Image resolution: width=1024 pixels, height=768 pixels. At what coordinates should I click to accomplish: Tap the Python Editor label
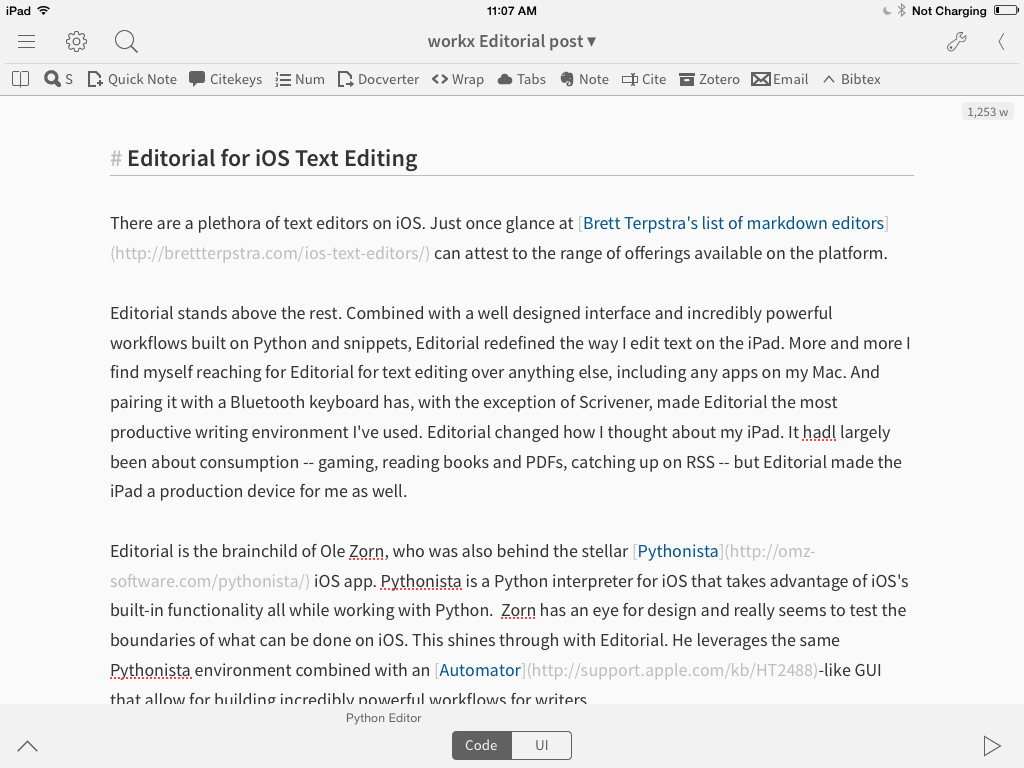tap(383, 718)
